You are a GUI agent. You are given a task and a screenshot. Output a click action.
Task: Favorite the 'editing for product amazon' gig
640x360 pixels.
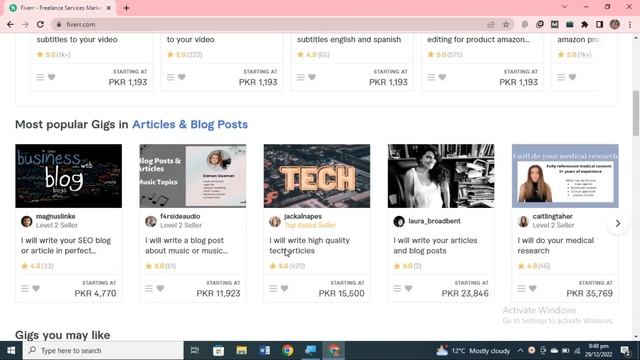pyautogui.click(x=442, y=77)
